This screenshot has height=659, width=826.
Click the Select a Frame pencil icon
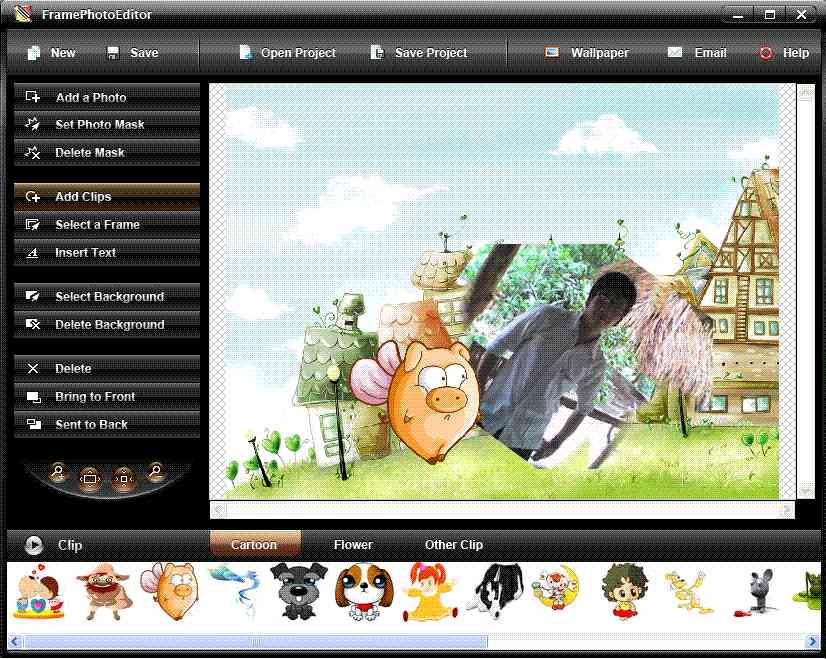[33, 225]
